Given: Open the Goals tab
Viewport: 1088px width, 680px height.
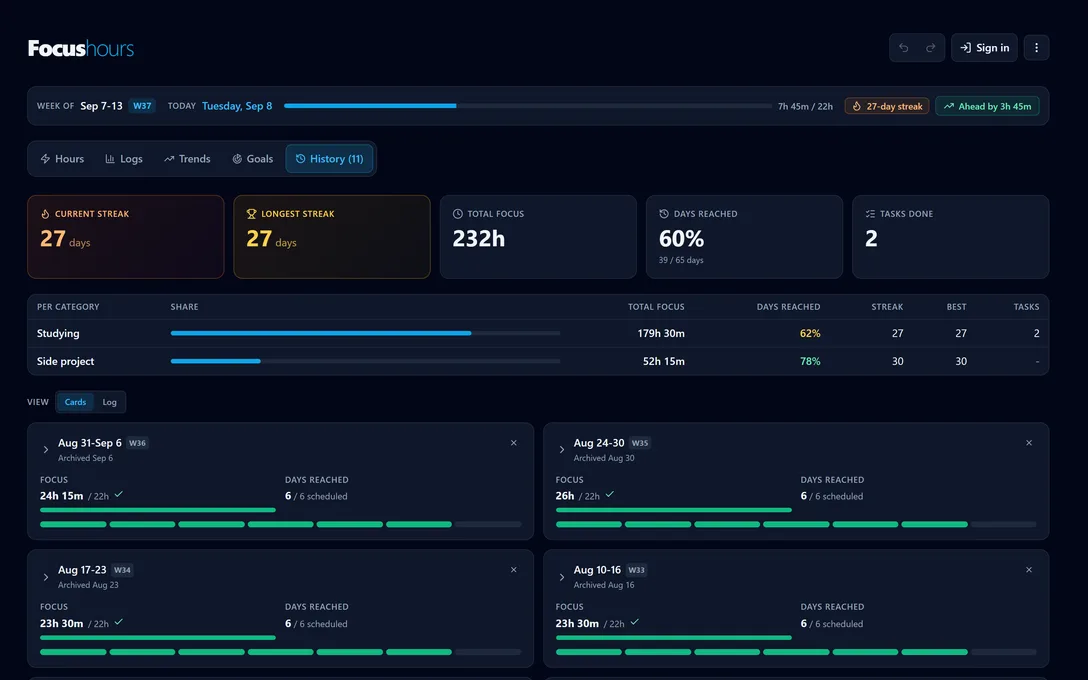Looking at the screenshot, I should 252,159.
